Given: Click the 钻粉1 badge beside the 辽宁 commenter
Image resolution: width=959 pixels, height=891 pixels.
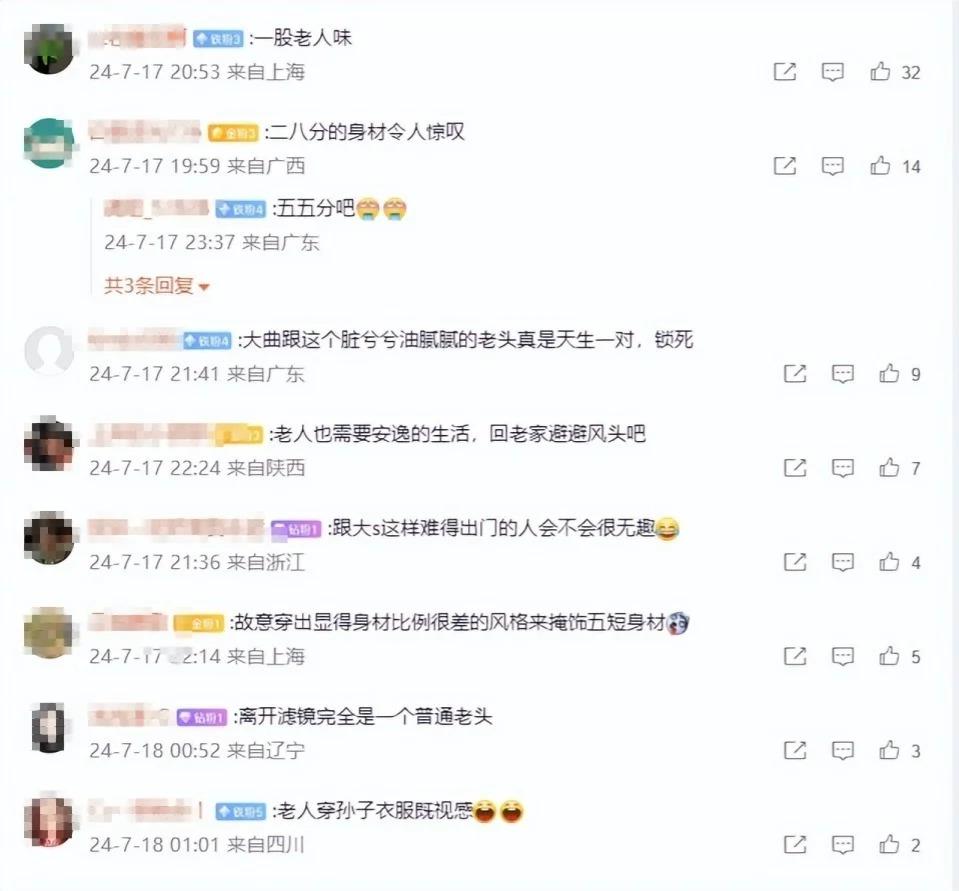Looking at the screenshot, I should click(x=202, y=717).
